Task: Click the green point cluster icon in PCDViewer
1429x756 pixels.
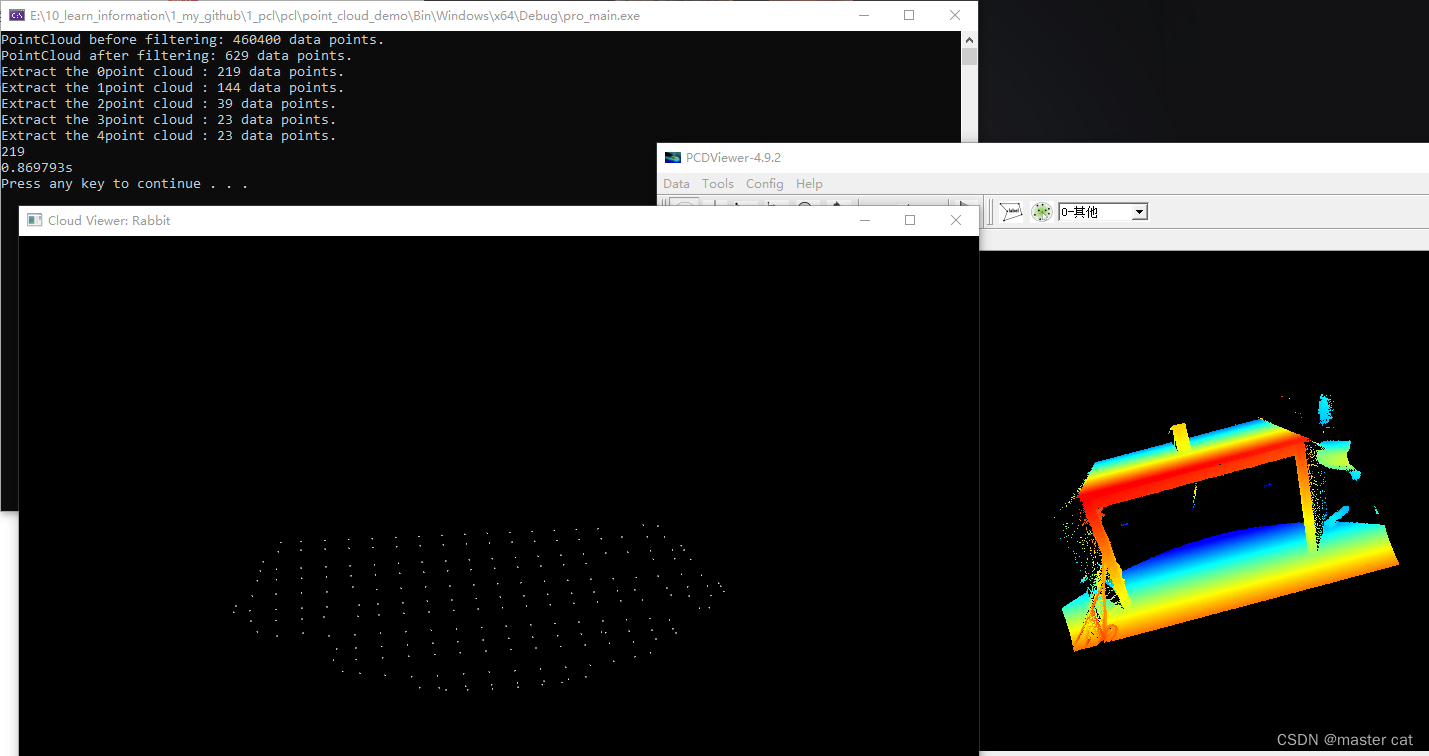Action: (1041, 212)
